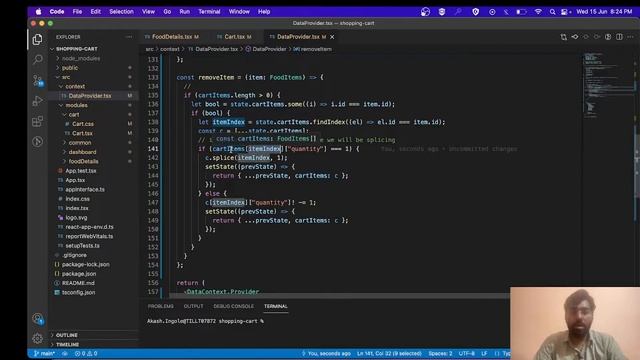This screenshot has width=640, height=360.
Task: Open the DEBUG CONSOLE panel tab
Action: (233, 306)
